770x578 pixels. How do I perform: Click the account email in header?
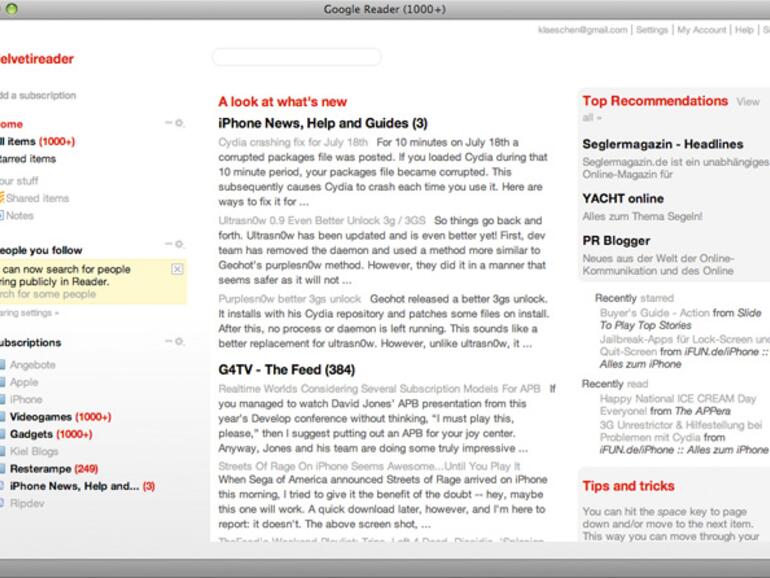582,30
